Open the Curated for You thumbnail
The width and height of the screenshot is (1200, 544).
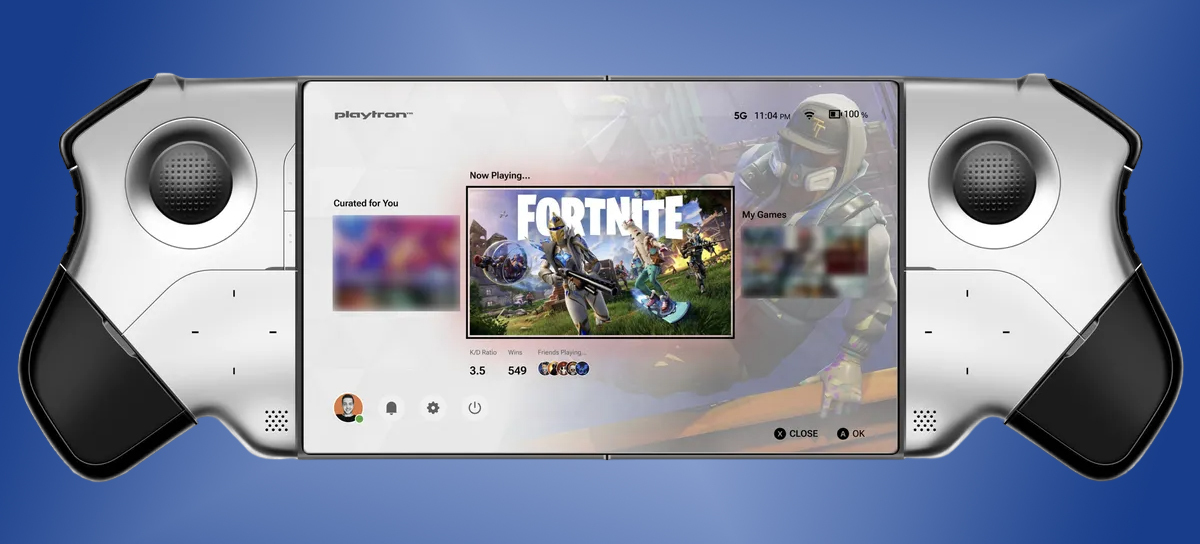[396, 262]
